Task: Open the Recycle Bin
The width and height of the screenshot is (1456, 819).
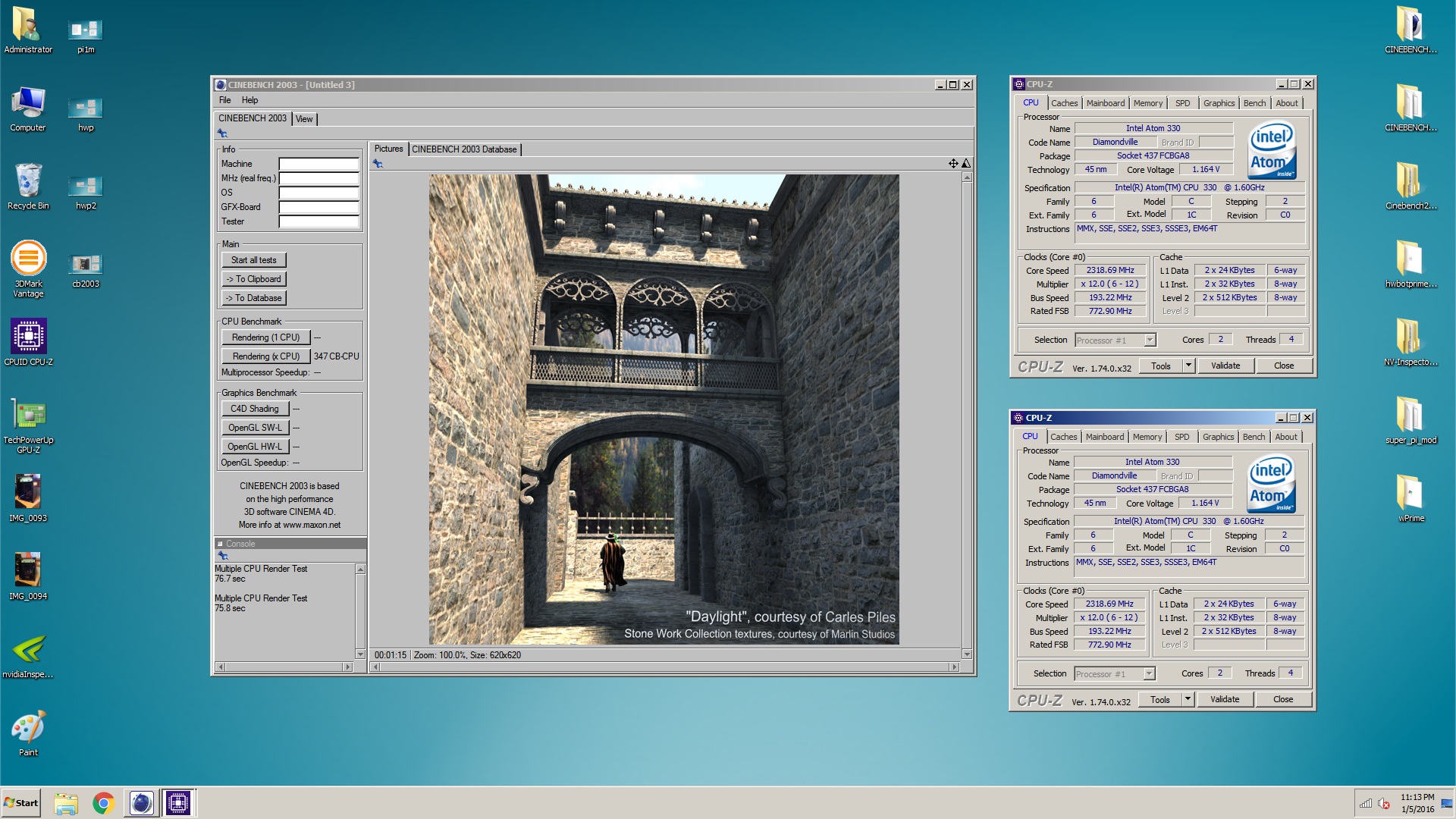Action: [x=28, y=187]
